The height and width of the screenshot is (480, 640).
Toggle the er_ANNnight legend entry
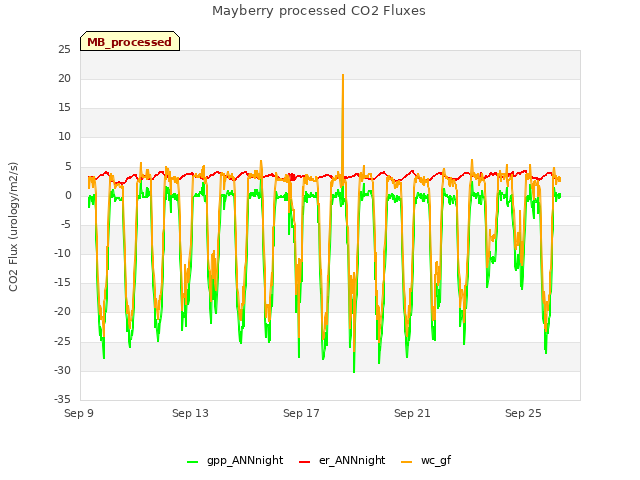[342, 460]
